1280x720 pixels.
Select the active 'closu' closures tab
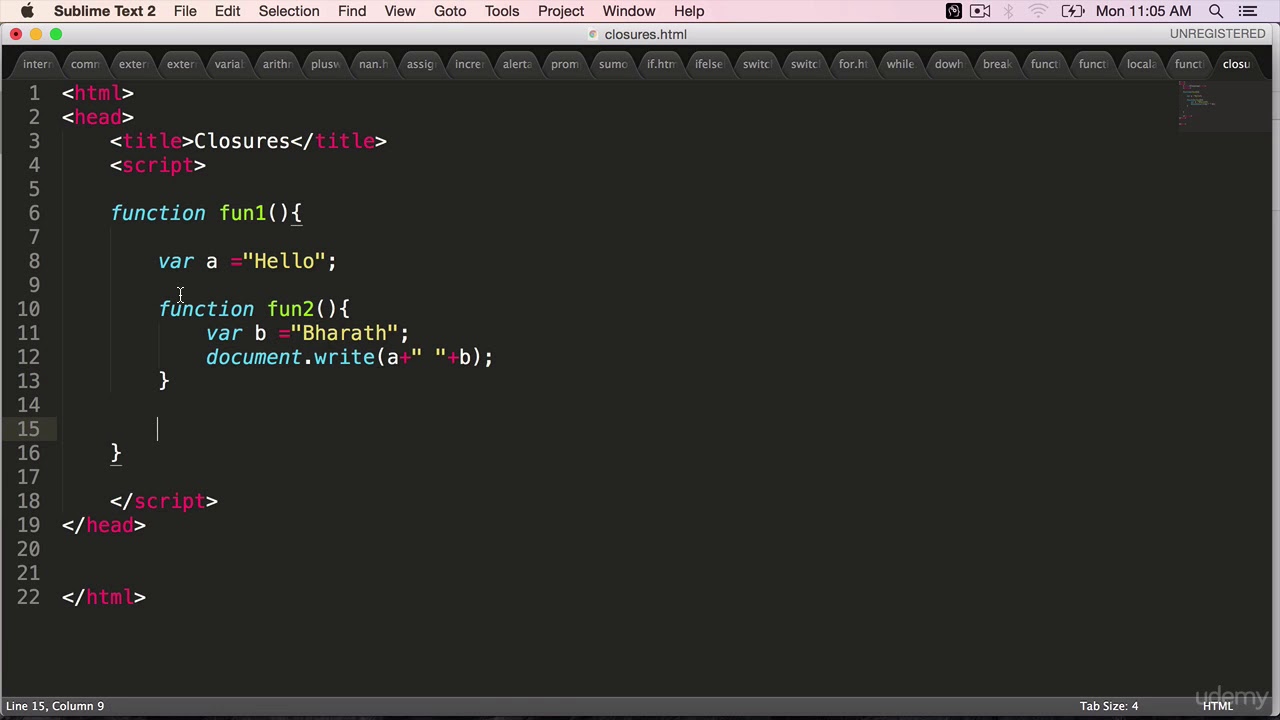(x=1237, y=64)
